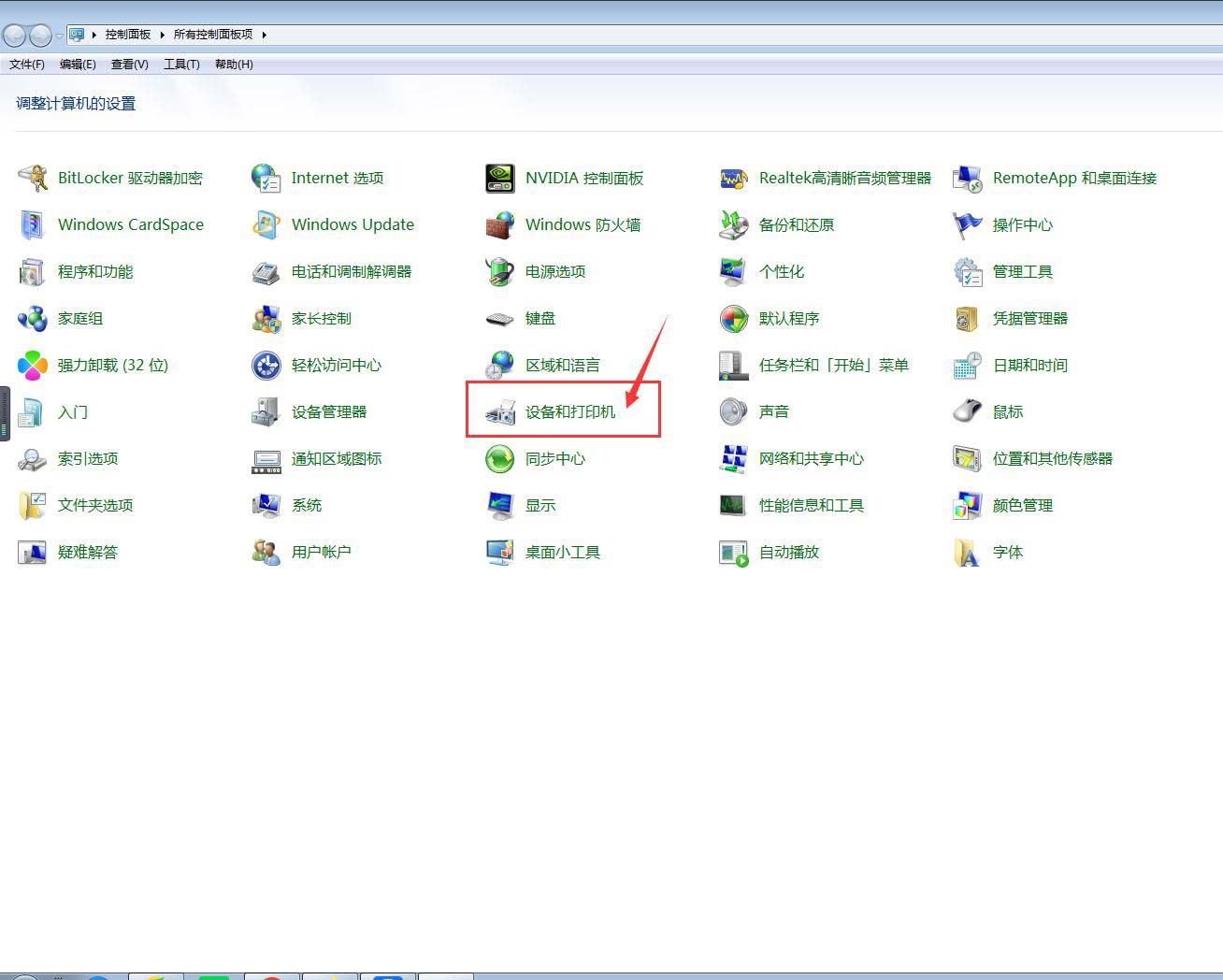Click the 个性化 monitor icon
The image size is (1223, 980).
pos(733,271)
